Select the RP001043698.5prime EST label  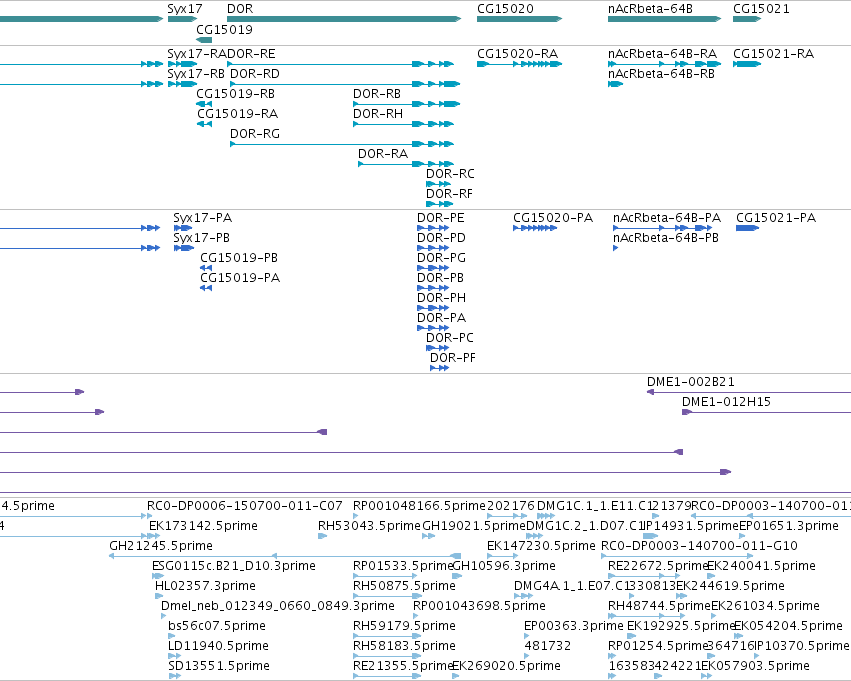point(480,607)
